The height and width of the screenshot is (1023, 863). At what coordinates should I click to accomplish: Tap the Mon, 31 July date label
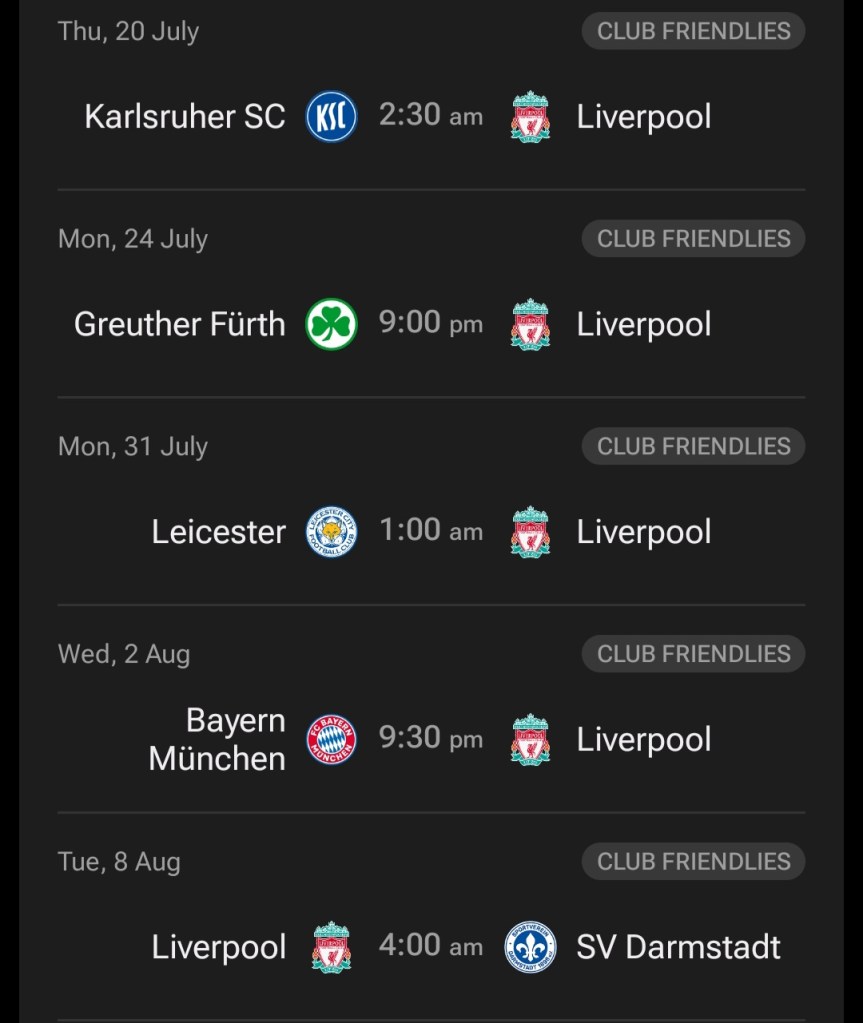[133, 446]
